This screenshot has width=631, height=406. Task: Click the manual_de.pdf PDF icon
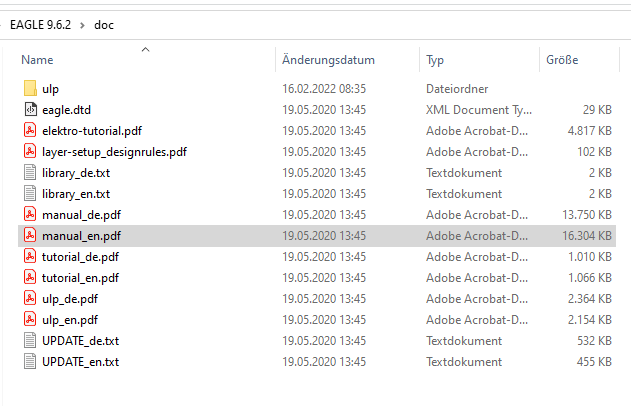[29, 215]
